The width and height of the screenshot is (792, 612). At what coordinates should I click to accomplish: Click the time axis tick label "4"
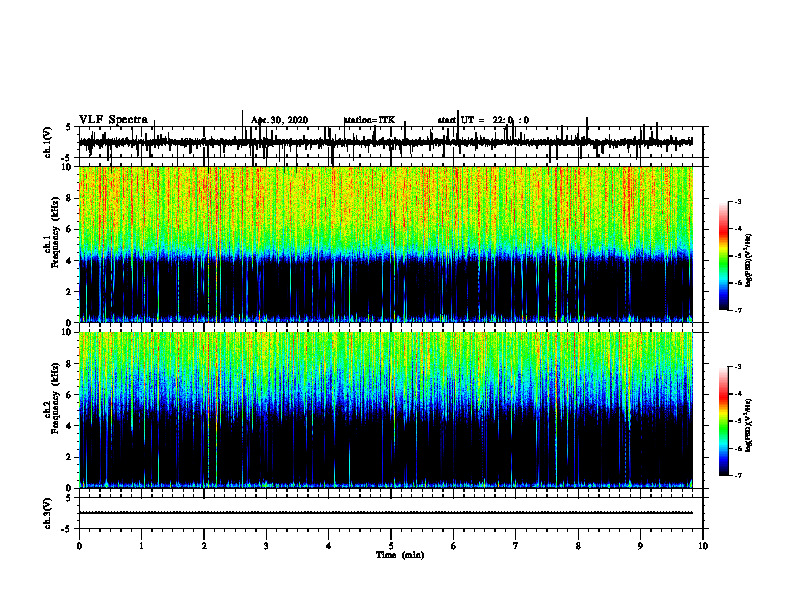[x=329, y=546]
